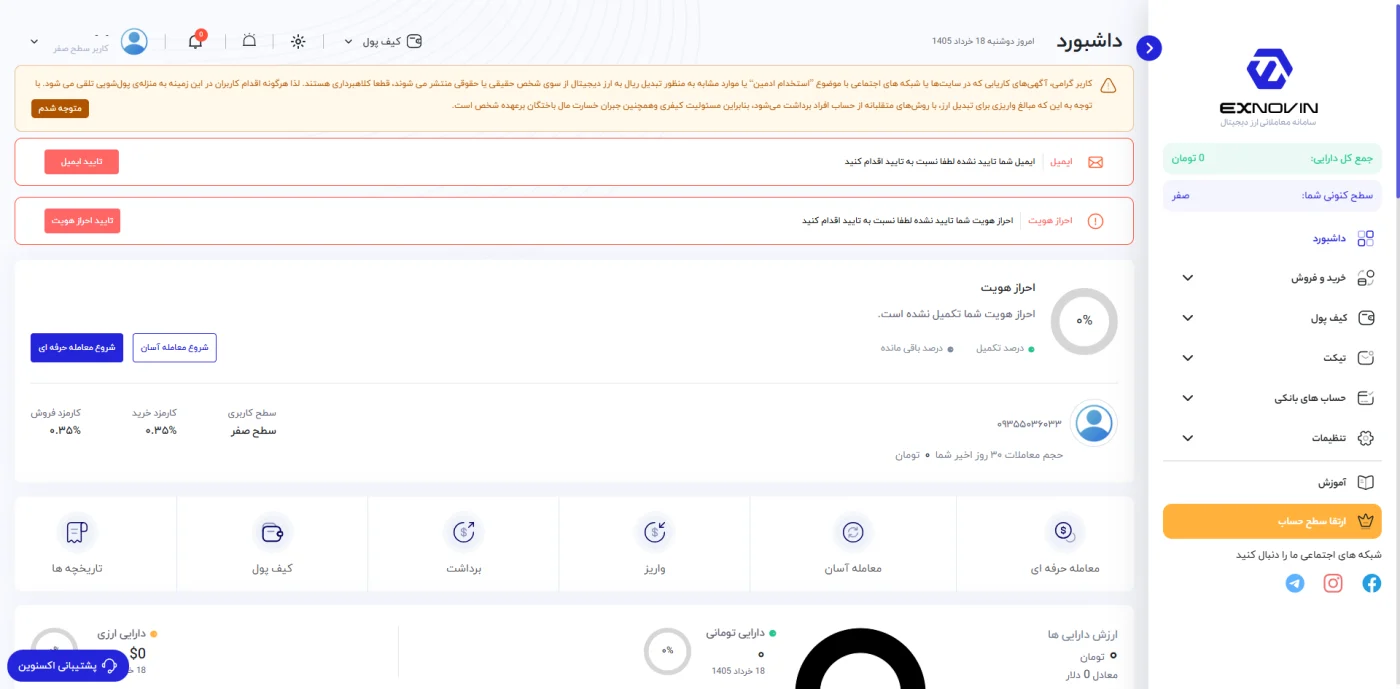The height and width of the screenshot is (689, 1400).
Task: Toggle light mode sun icon
Action: click(x=298, y=41)
